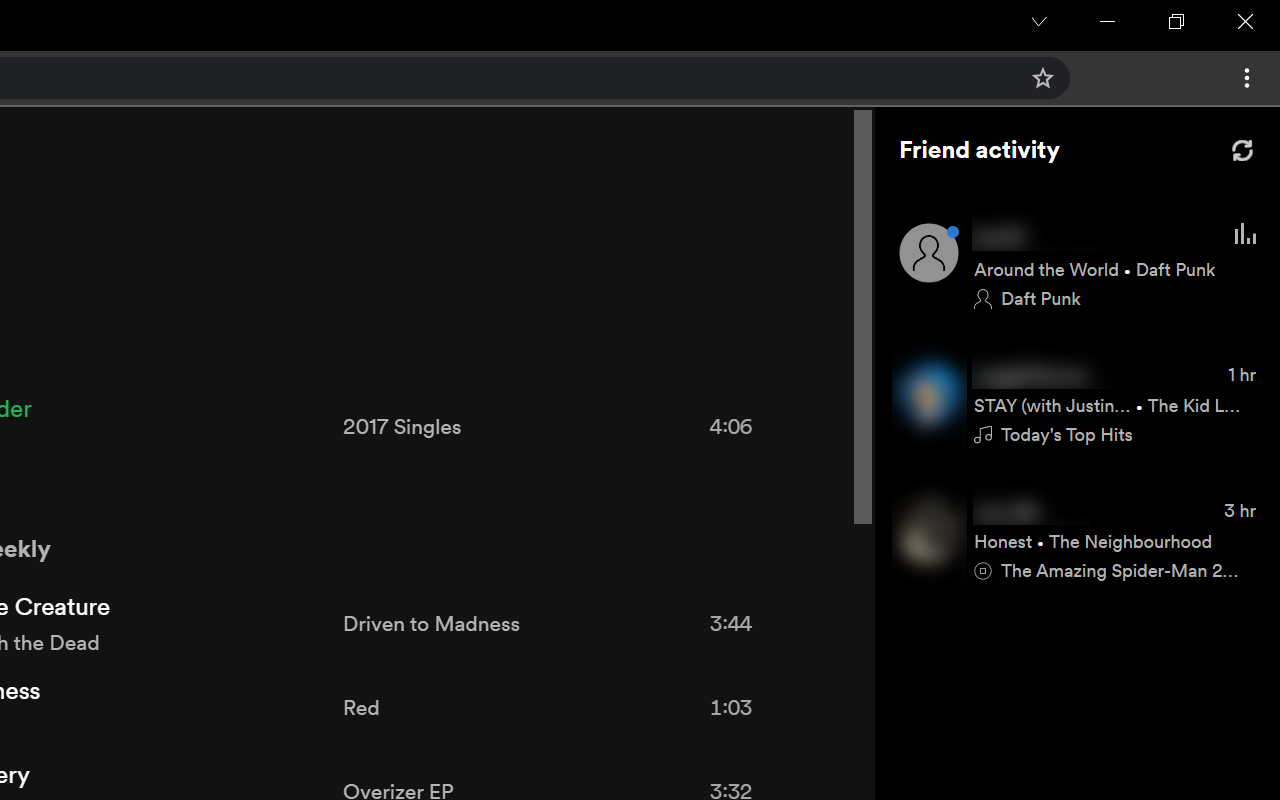
Task: Open the first friend's profile picture
Action: tap(928, 252)
